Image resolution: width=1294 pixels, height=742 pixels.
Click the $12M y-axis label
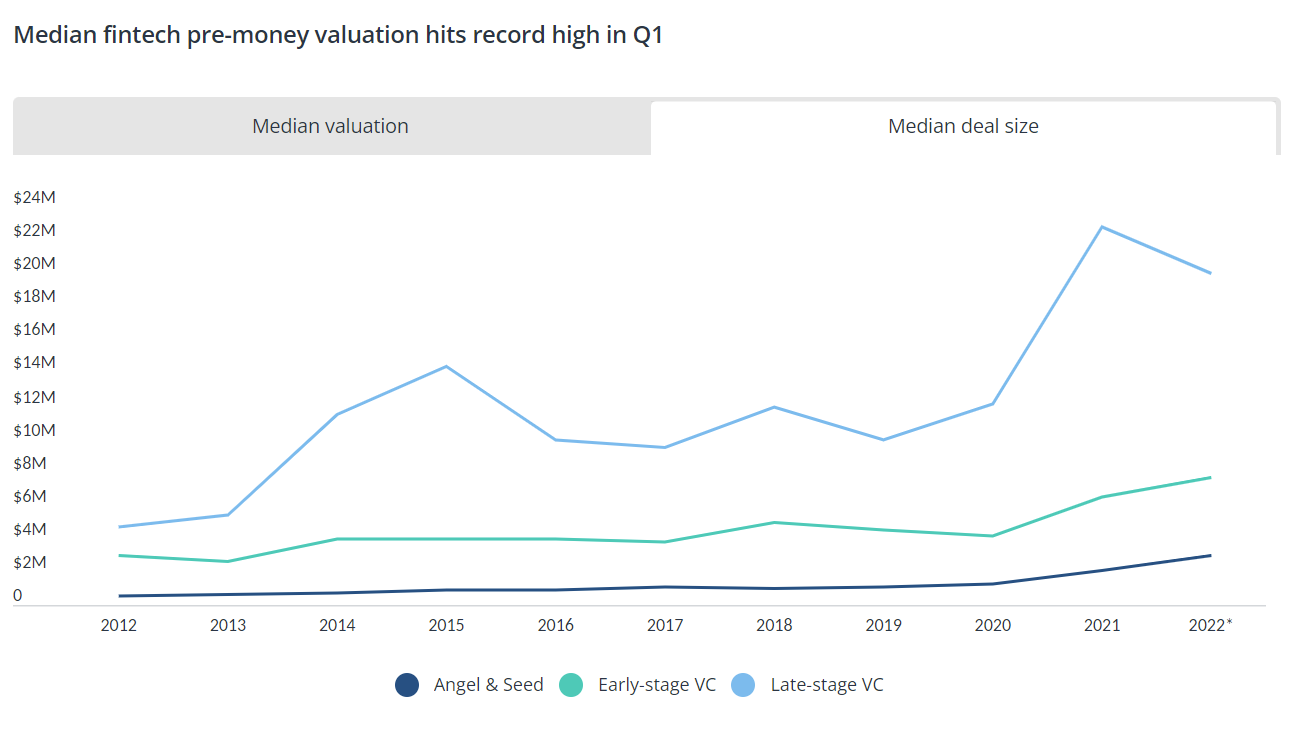pos(34,397)
